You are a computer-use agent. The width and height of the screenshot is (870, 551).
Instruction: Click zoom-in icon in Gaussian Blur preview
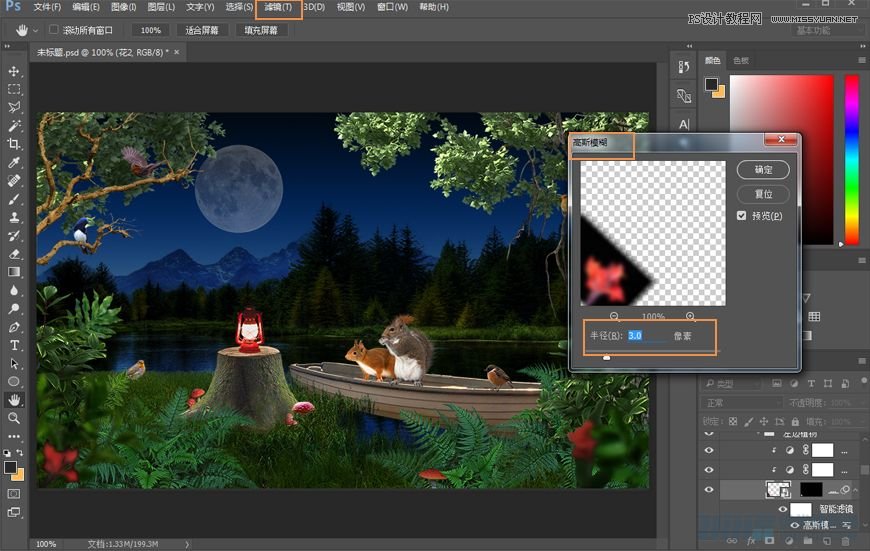click(690, 316)
